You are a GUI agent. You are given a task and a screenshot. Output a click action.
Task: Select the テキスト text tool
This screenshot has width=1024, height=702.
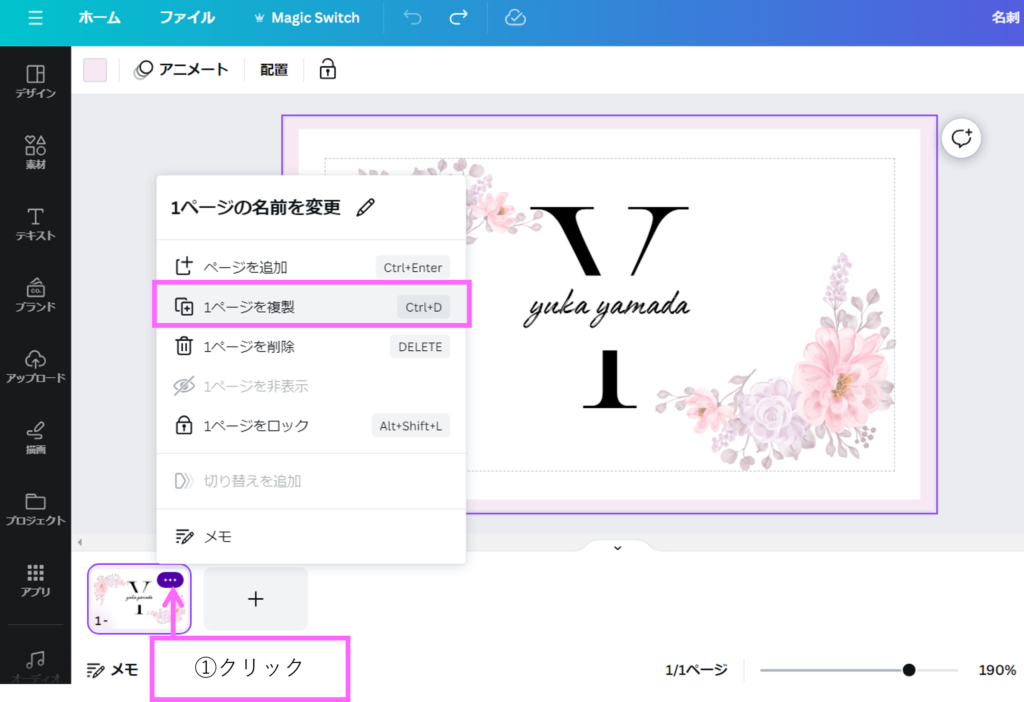(35, 224)
